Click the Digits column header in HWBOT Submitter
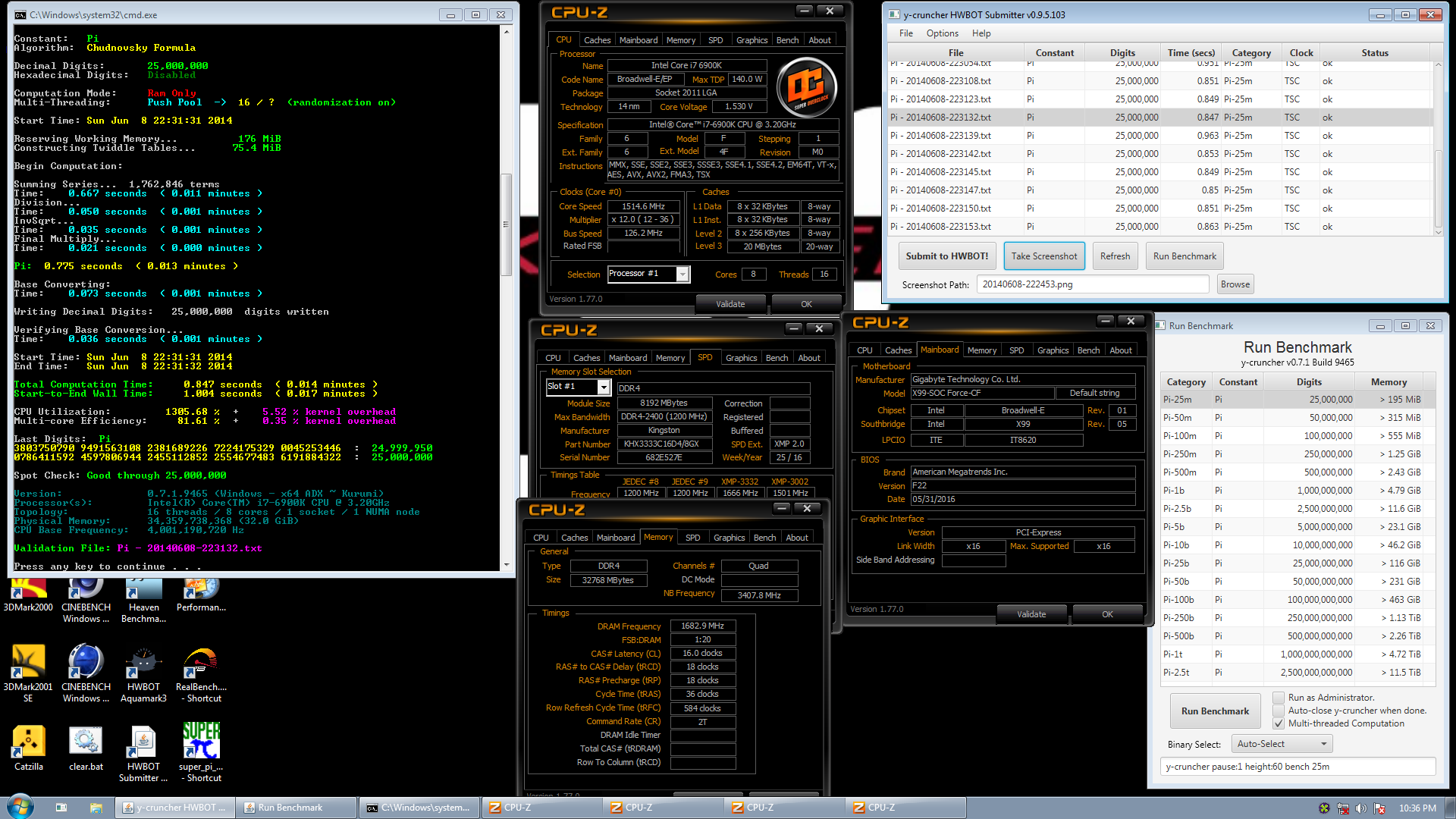The width and height of the screenshot is (1456, 819). click(1122, 53)
